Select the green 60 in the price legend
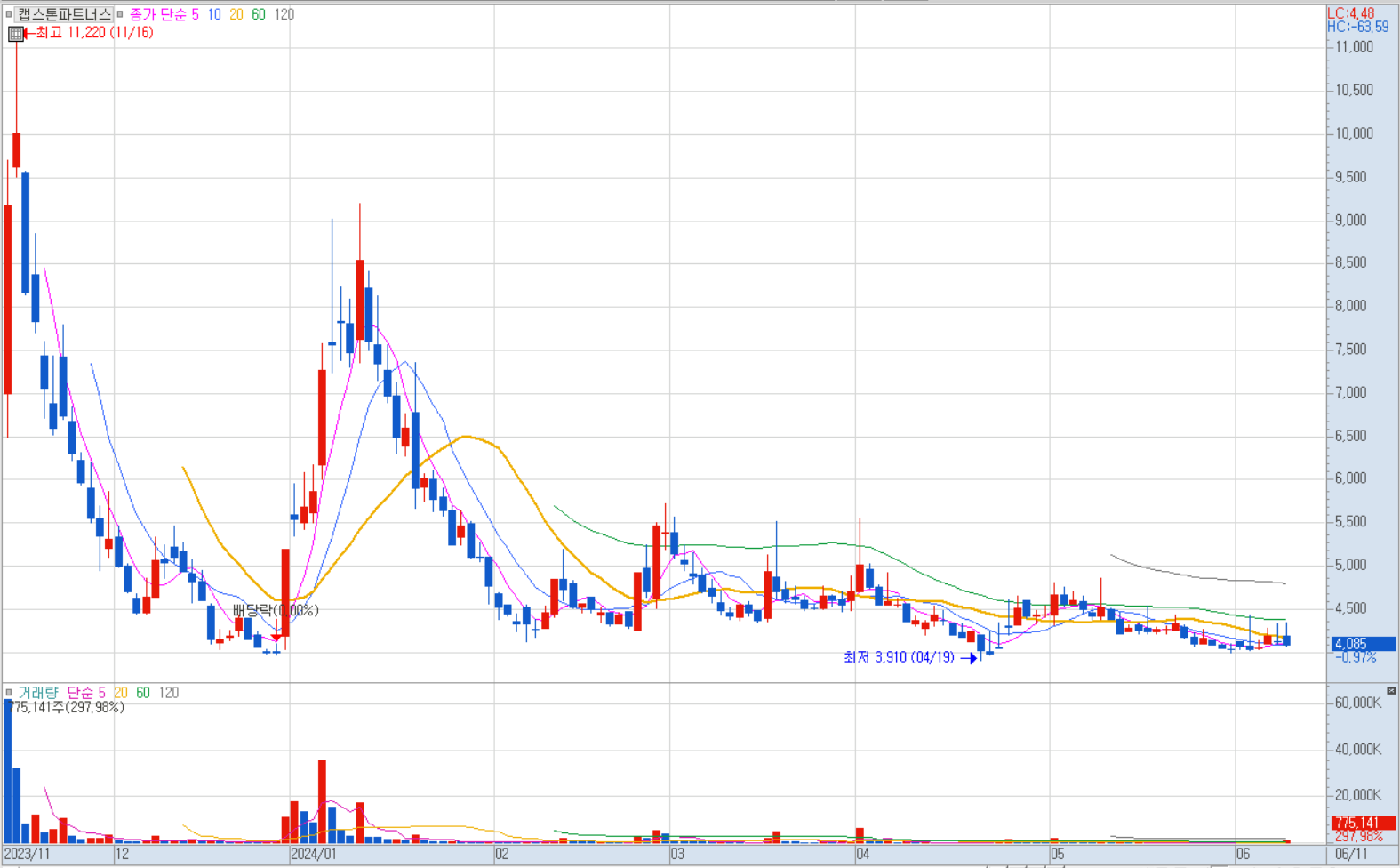This screenshot has width=1400, height=868. [x=259, y=14]
